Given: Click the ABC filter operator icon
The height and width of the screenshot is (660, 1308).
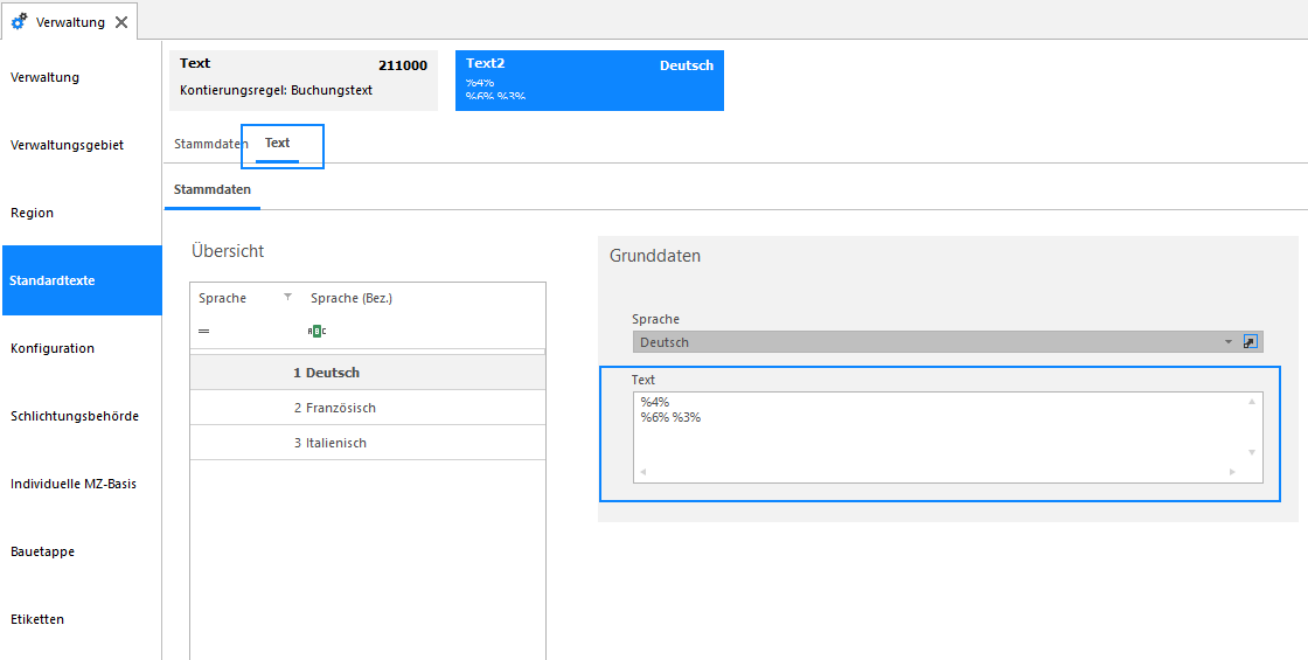Looking at the screenshot, I should [317, 331].
